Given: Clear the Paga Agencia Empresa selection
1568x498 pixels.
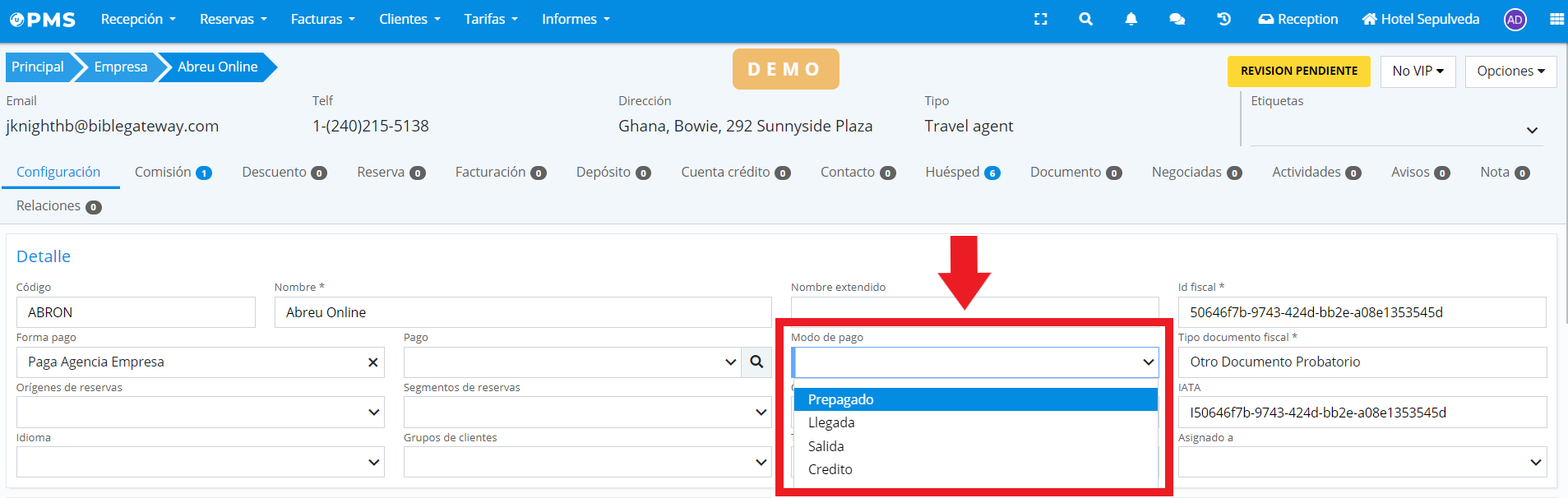Looking at the screenshot, I should pos(372,362).
